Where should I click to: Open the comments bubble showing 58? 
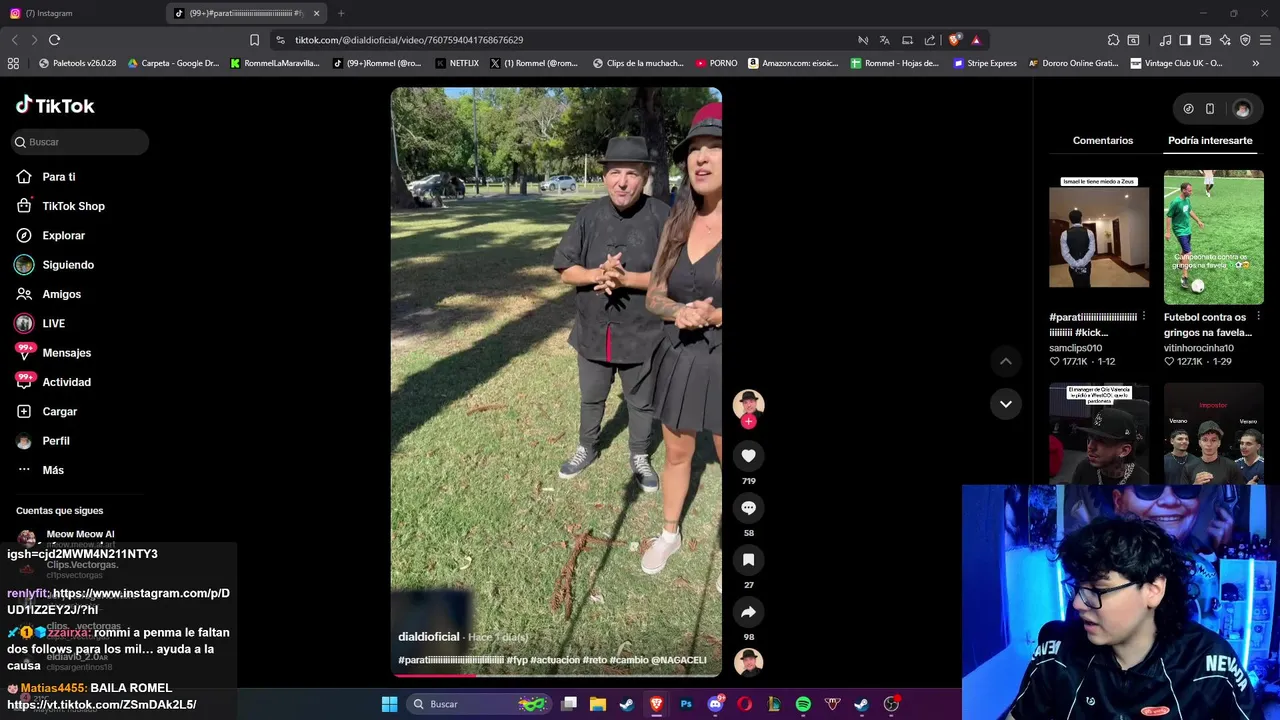click(x=748, y=508)
